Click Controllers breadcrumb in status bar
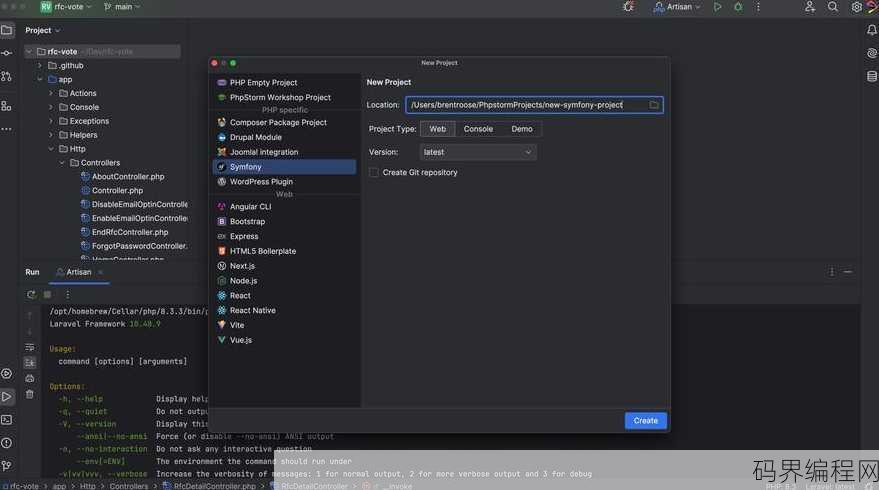Viewport: 879px width, 490px height. [x=128, y=486]
